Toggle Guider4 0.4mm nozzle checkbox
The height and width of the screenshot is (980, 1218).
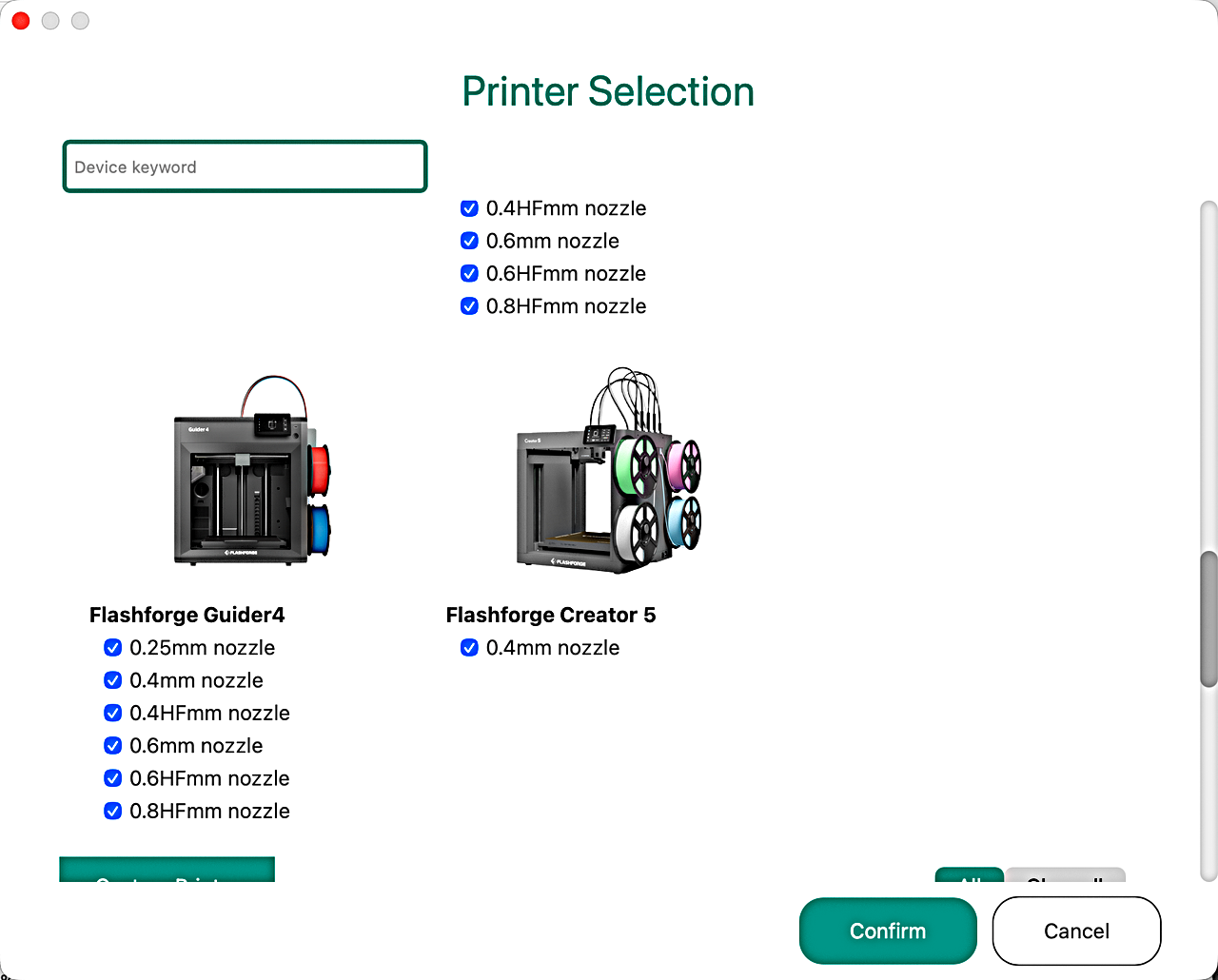(x=112, y=680)
